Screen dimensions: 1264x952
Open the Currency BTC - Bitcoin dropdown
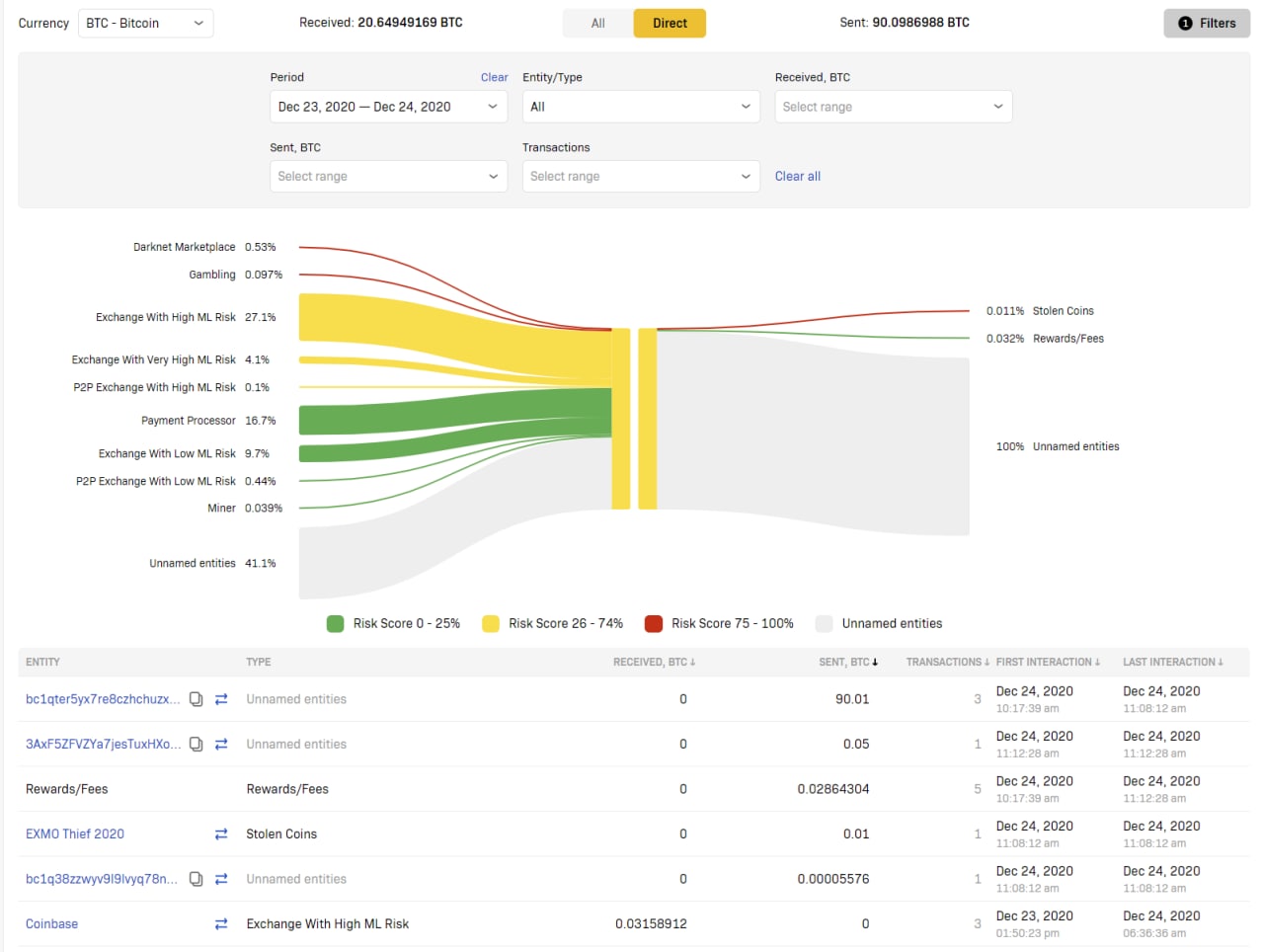point(145,24)
